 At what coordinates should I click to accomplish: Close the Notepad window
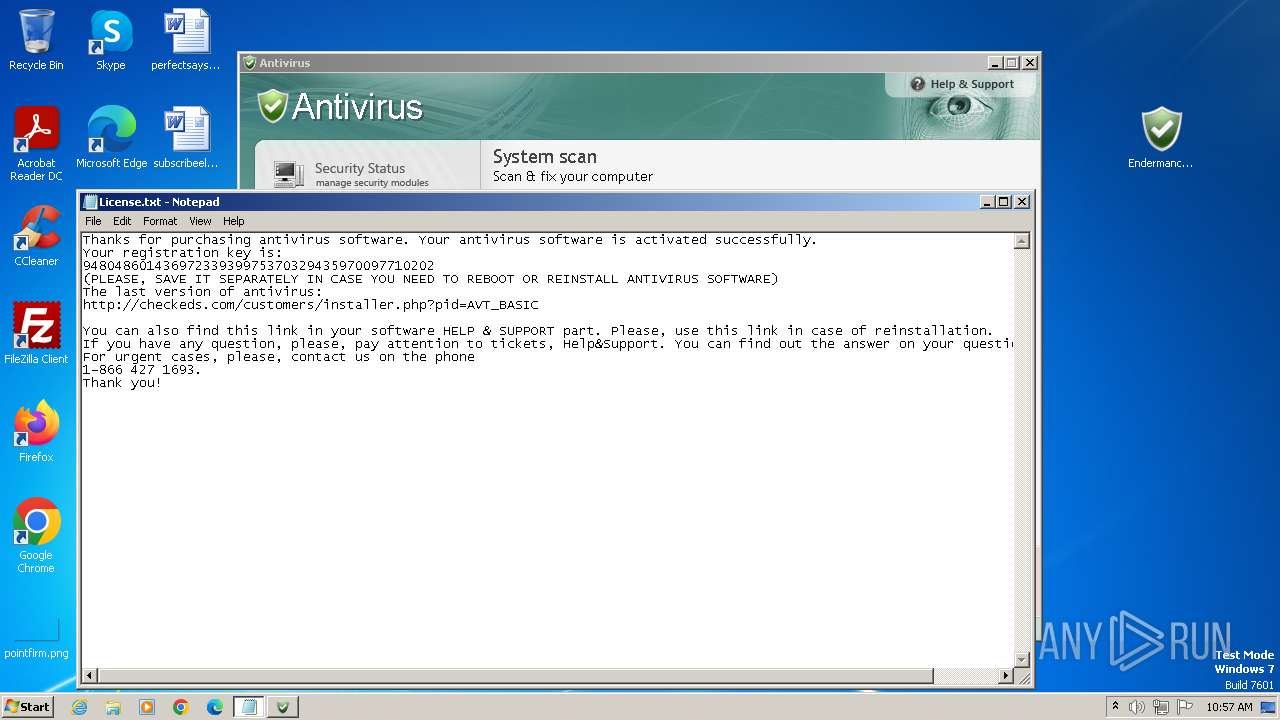click(1022, 202)
